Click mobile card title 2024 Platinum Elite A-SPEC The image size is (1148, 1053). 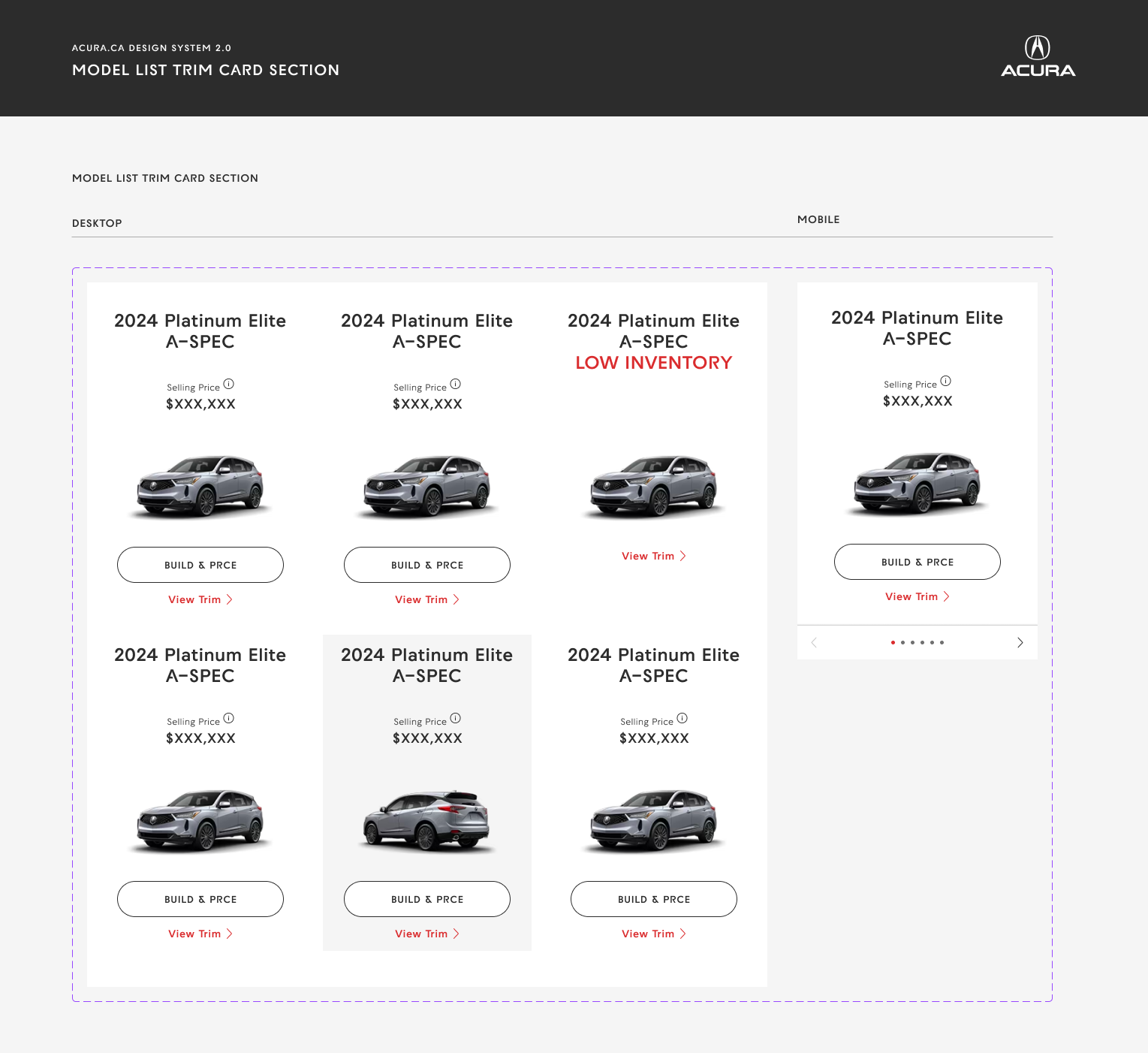(x=917, y=328)
